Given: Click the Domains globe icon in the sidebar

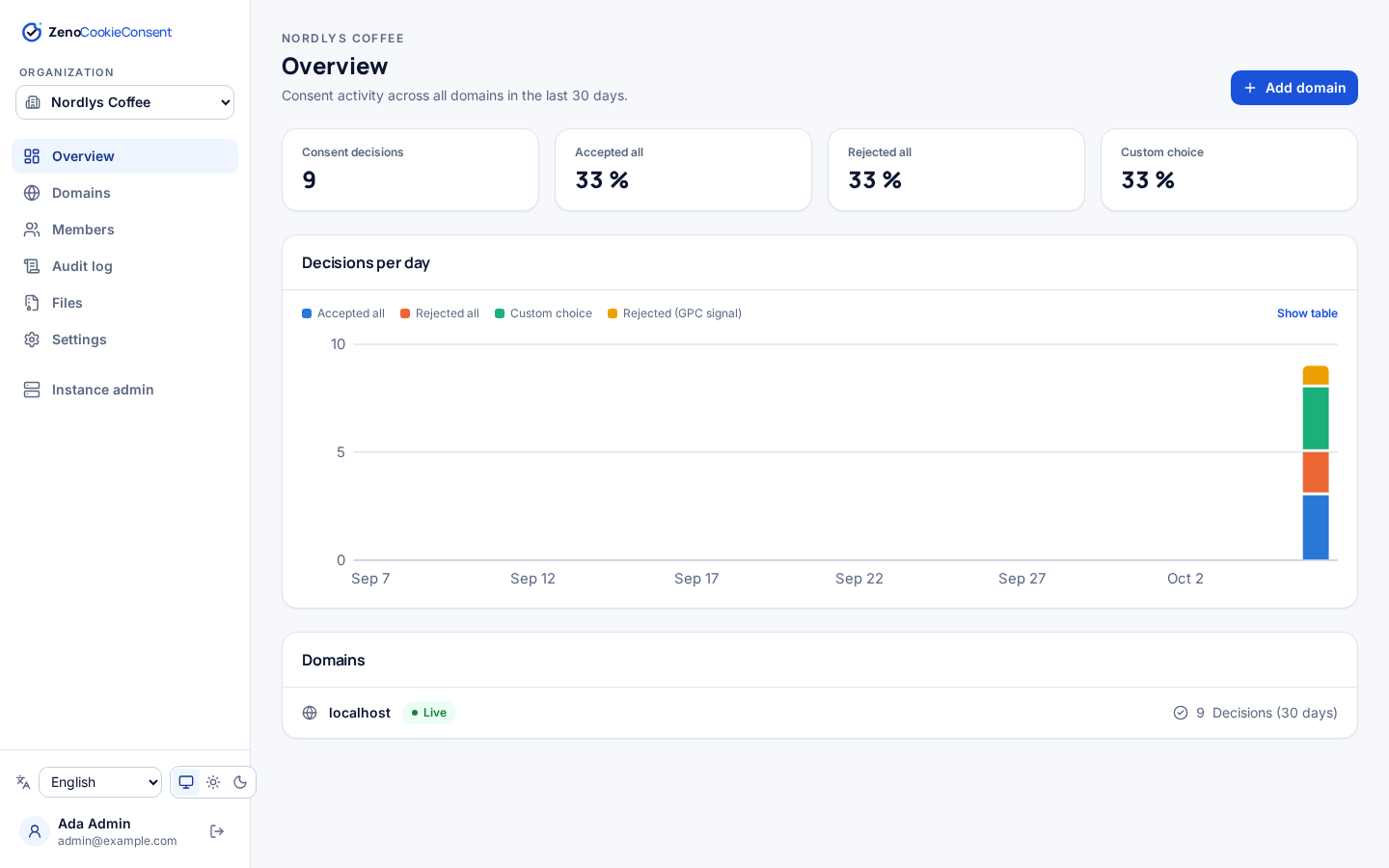Looking at the screenshot, I should [32, 193].
